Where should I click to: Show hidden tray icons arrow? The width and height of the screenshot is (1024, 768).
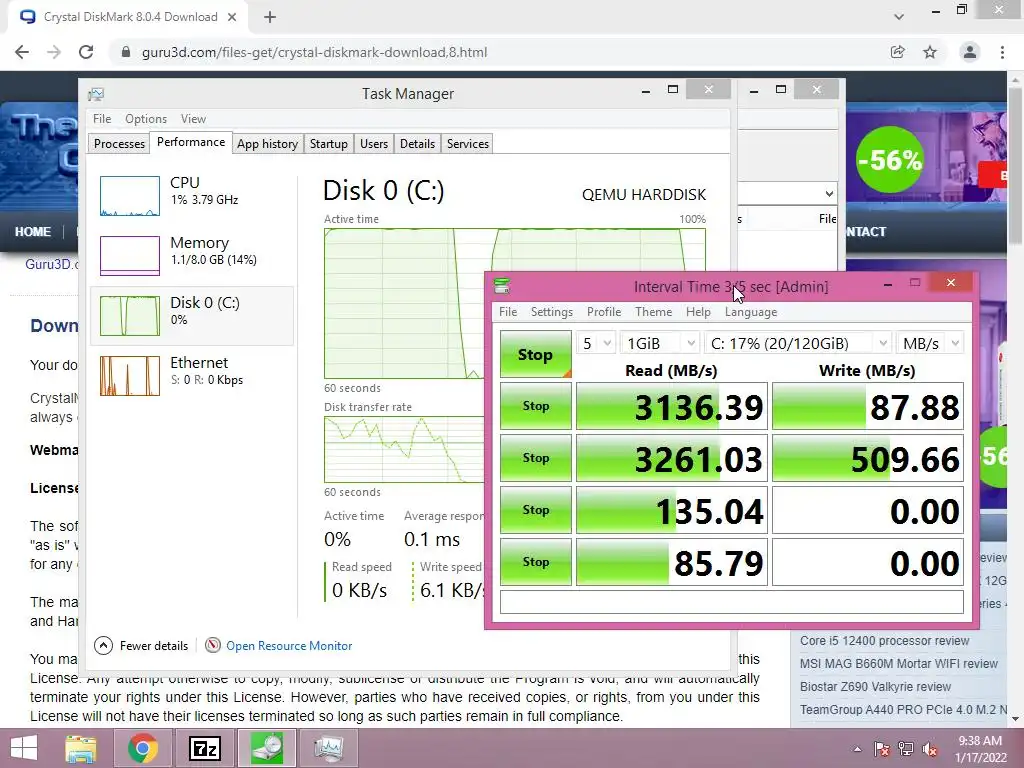[857, 749]
